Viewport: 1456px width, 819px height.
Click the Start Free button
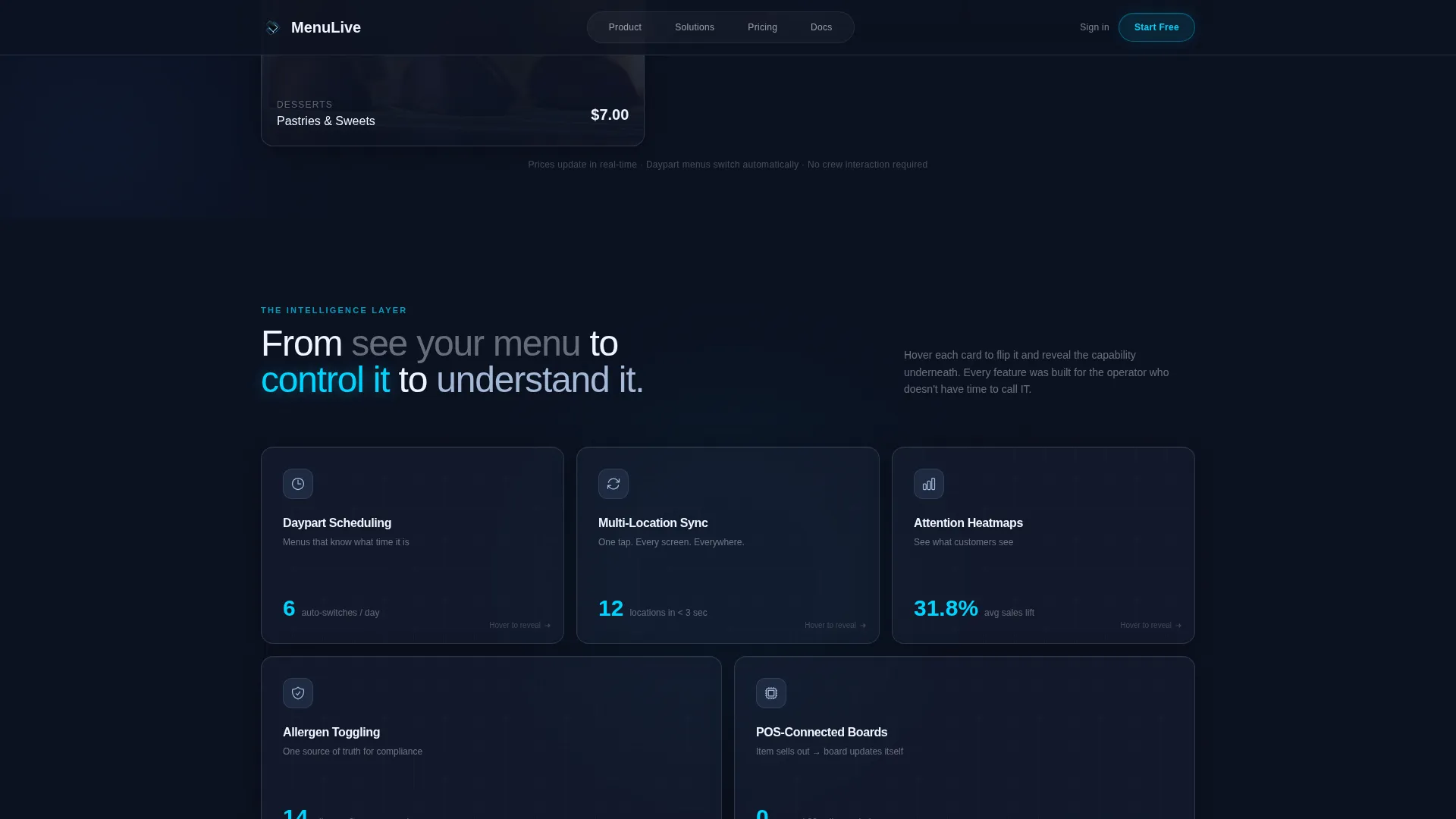(x=1156, y=27)
